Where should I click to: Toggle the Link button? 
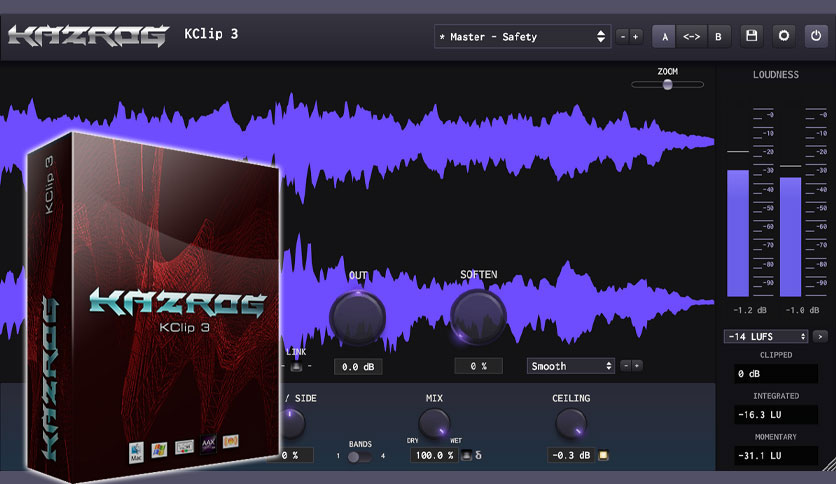296,367
